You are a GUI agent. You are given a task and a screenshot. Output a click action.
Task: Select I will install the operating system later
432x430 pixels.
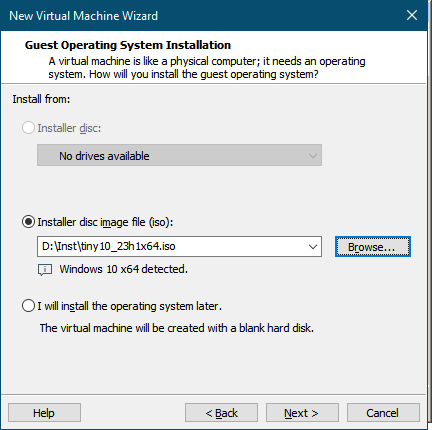28,306
